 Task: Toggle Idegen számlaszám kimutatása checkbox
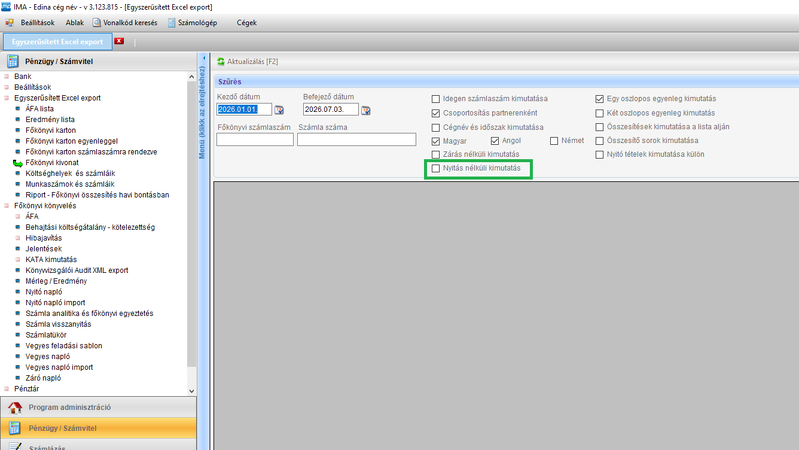point(436,99)
